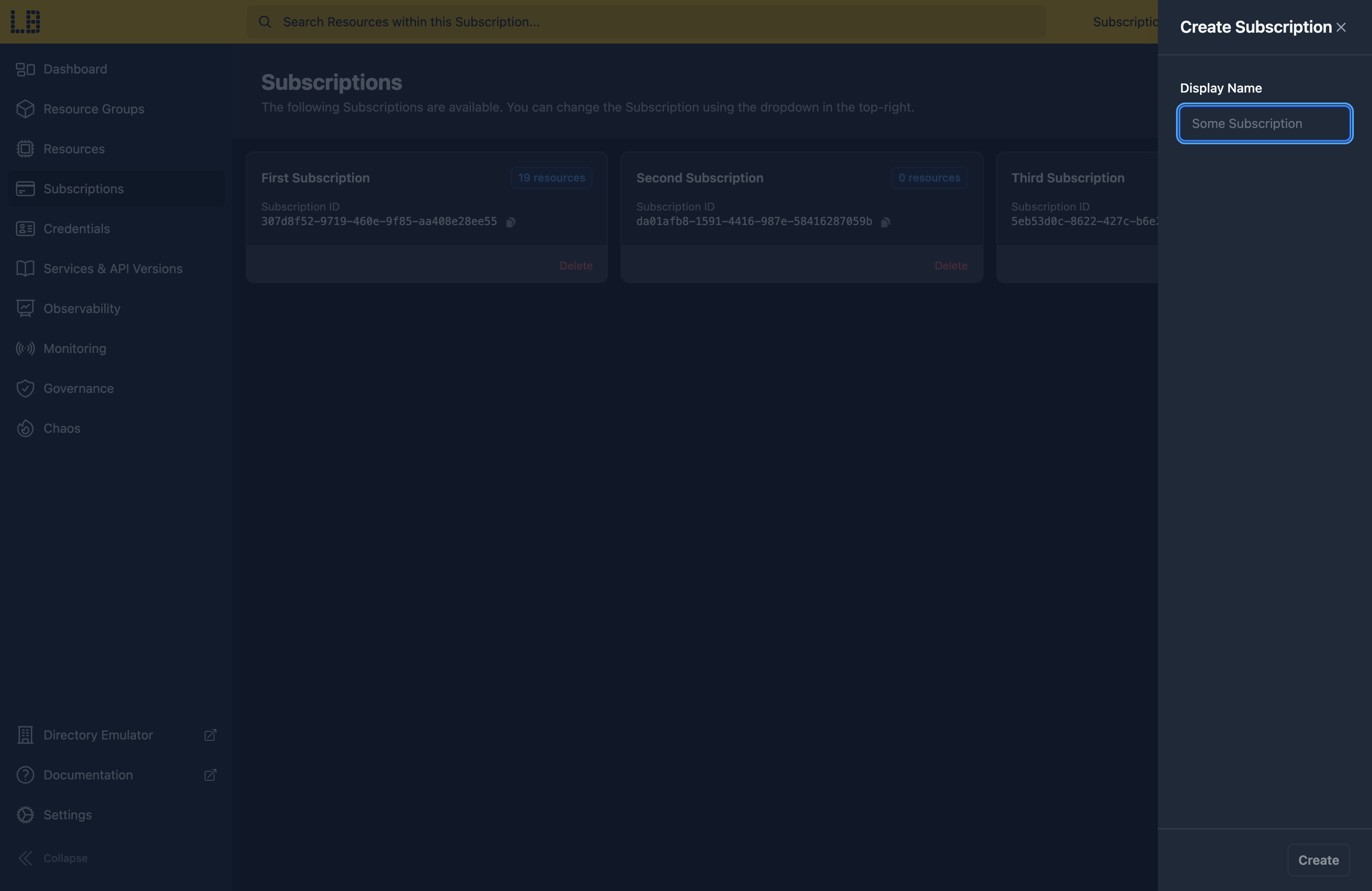Open the Governance sidebar item

pos(117,388)
